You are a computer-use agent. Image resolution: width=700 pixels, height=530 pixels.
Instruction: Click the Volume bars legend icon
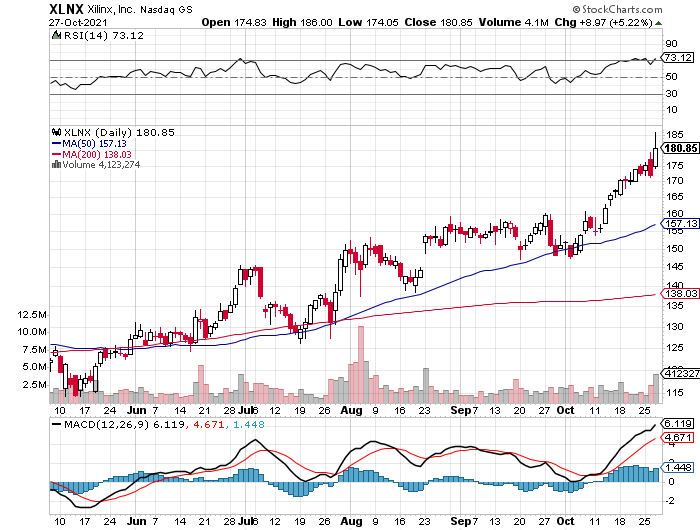(56, 165)
